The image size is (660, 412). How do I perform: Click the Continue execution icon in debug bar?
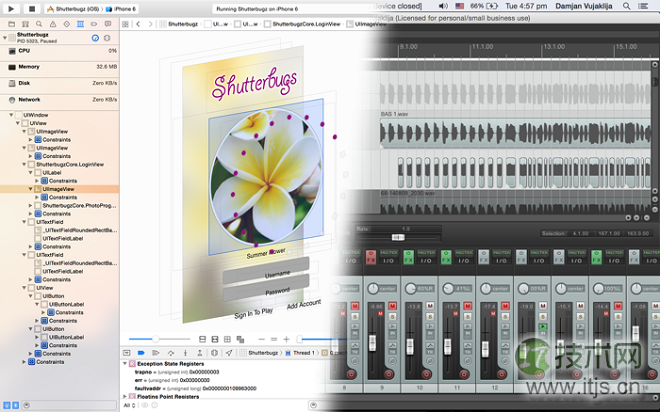[156, 353]
